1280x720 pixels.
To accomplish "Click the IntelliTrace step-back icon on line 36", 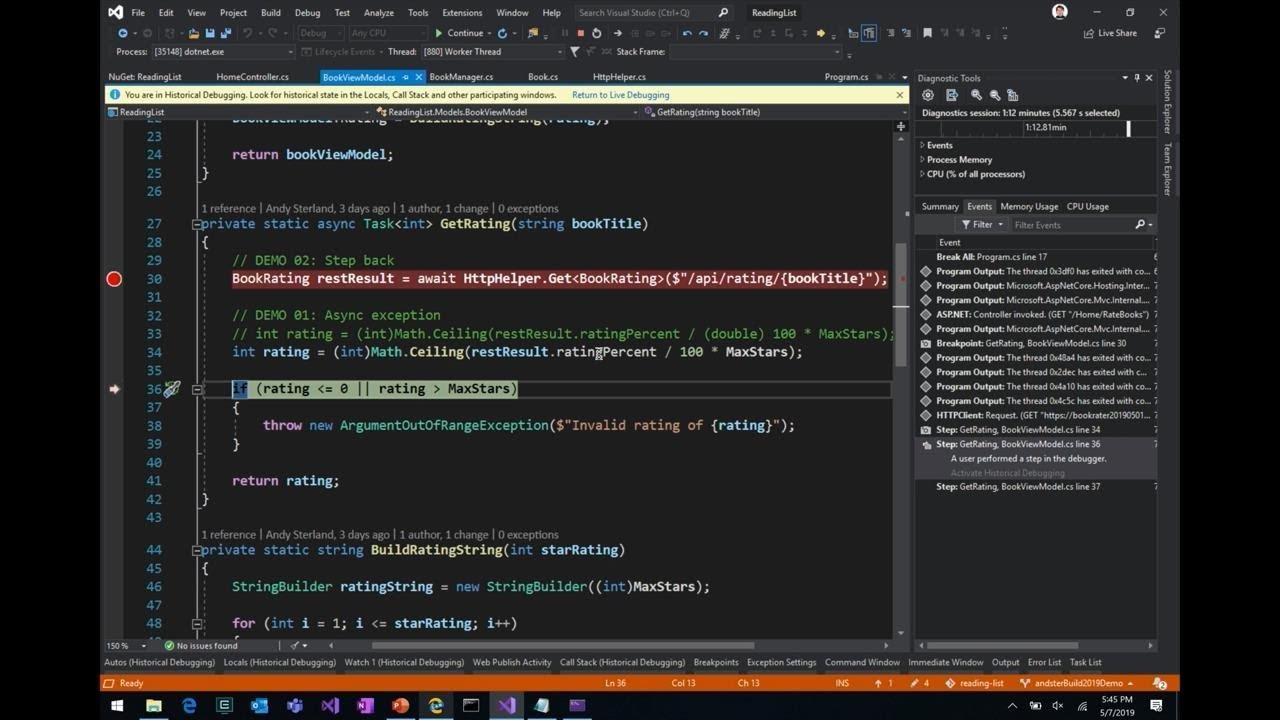I will coord(172,389).
